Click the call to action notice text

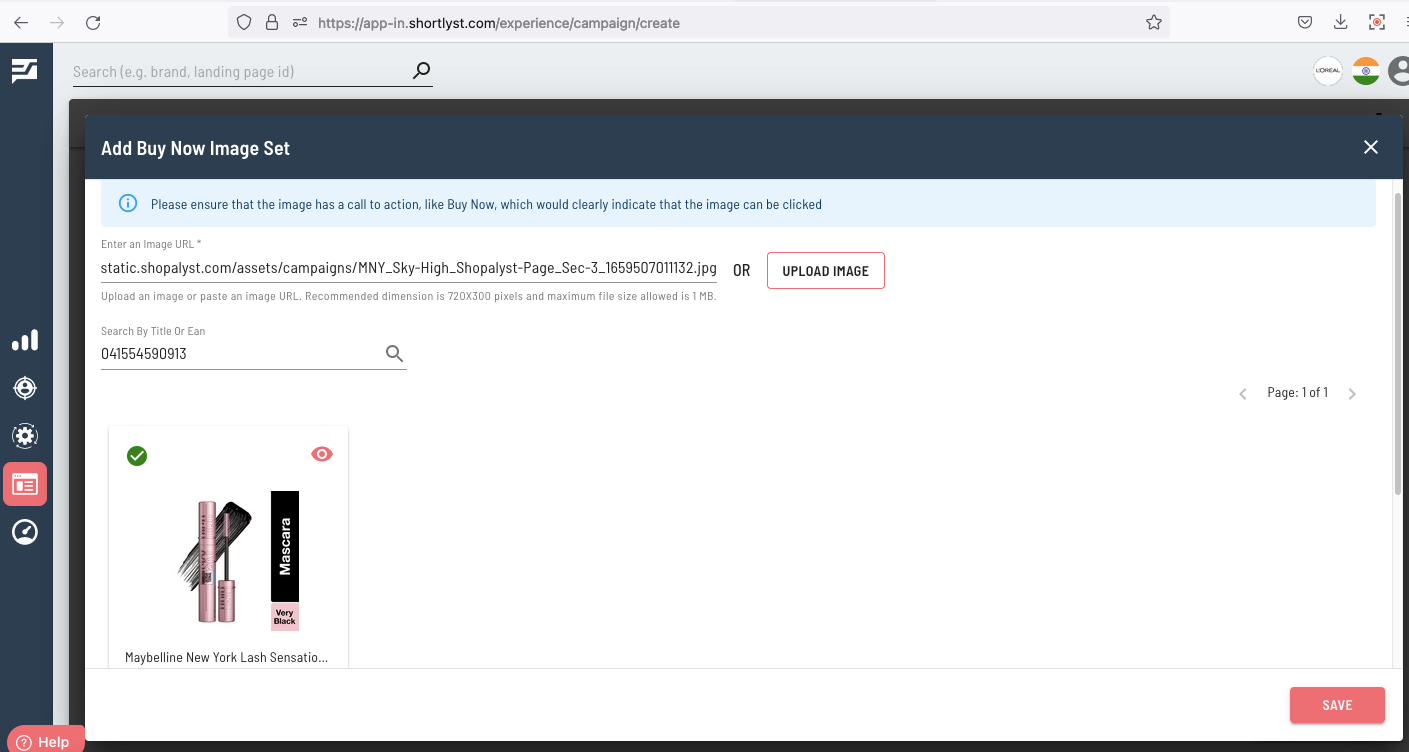tap(486, 204)
